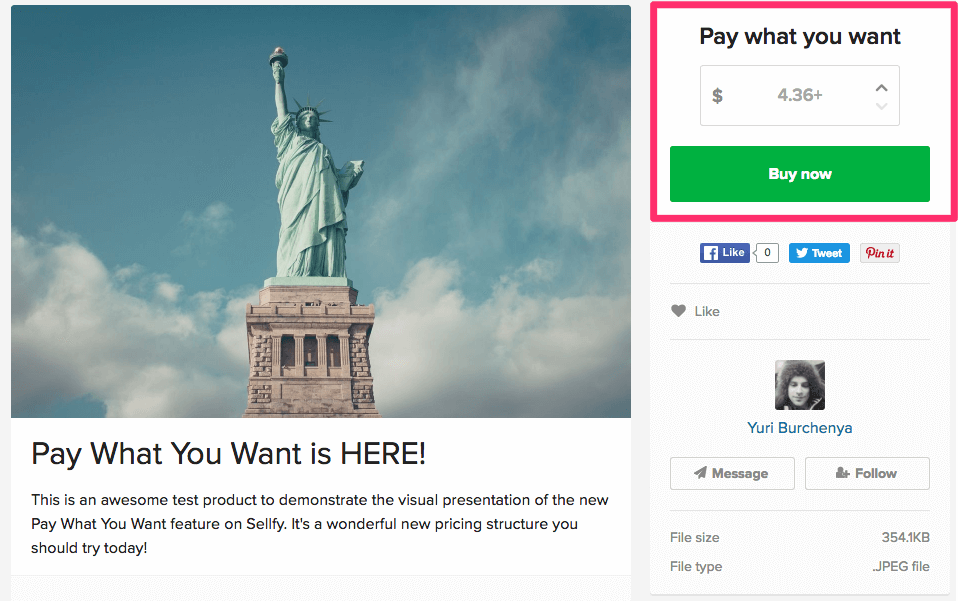The height and width of the screenshot is (601, 958).
Task: Click the green Buy now button
Action: [799, 174]
